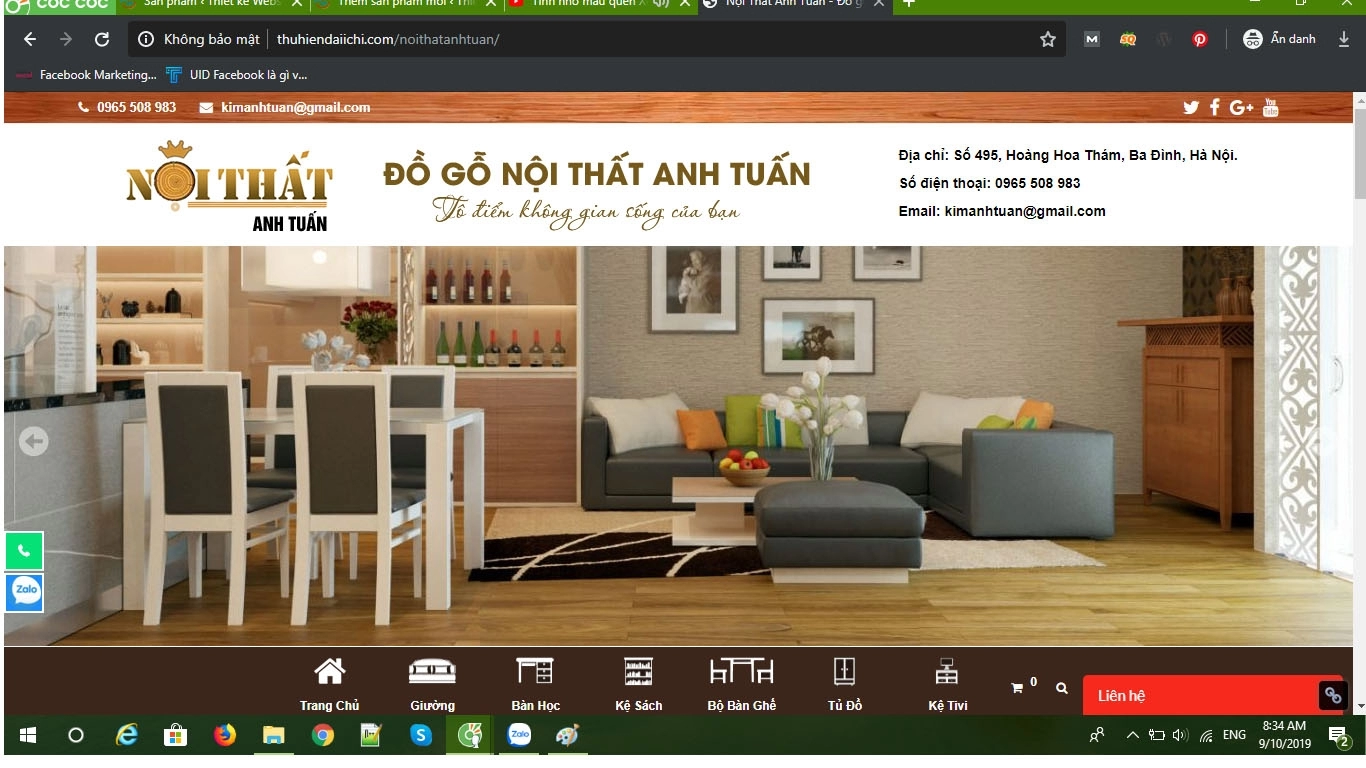
Task: Select the Giường (bed) menu icon
Action: coord(431,668)
